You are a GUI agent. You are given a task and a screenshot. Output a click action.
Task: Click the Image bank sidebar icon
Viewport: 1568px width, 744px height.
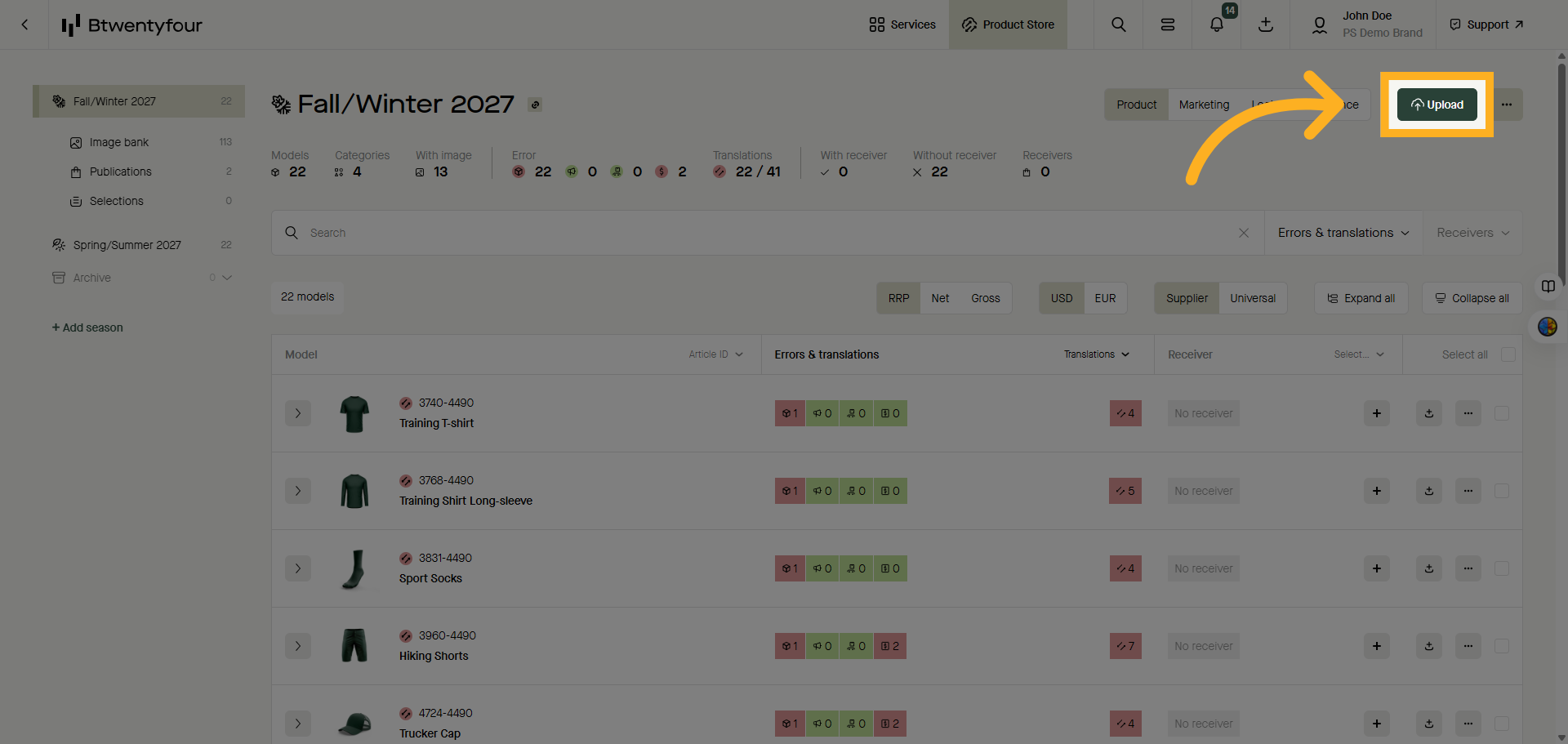coord(76,141)
